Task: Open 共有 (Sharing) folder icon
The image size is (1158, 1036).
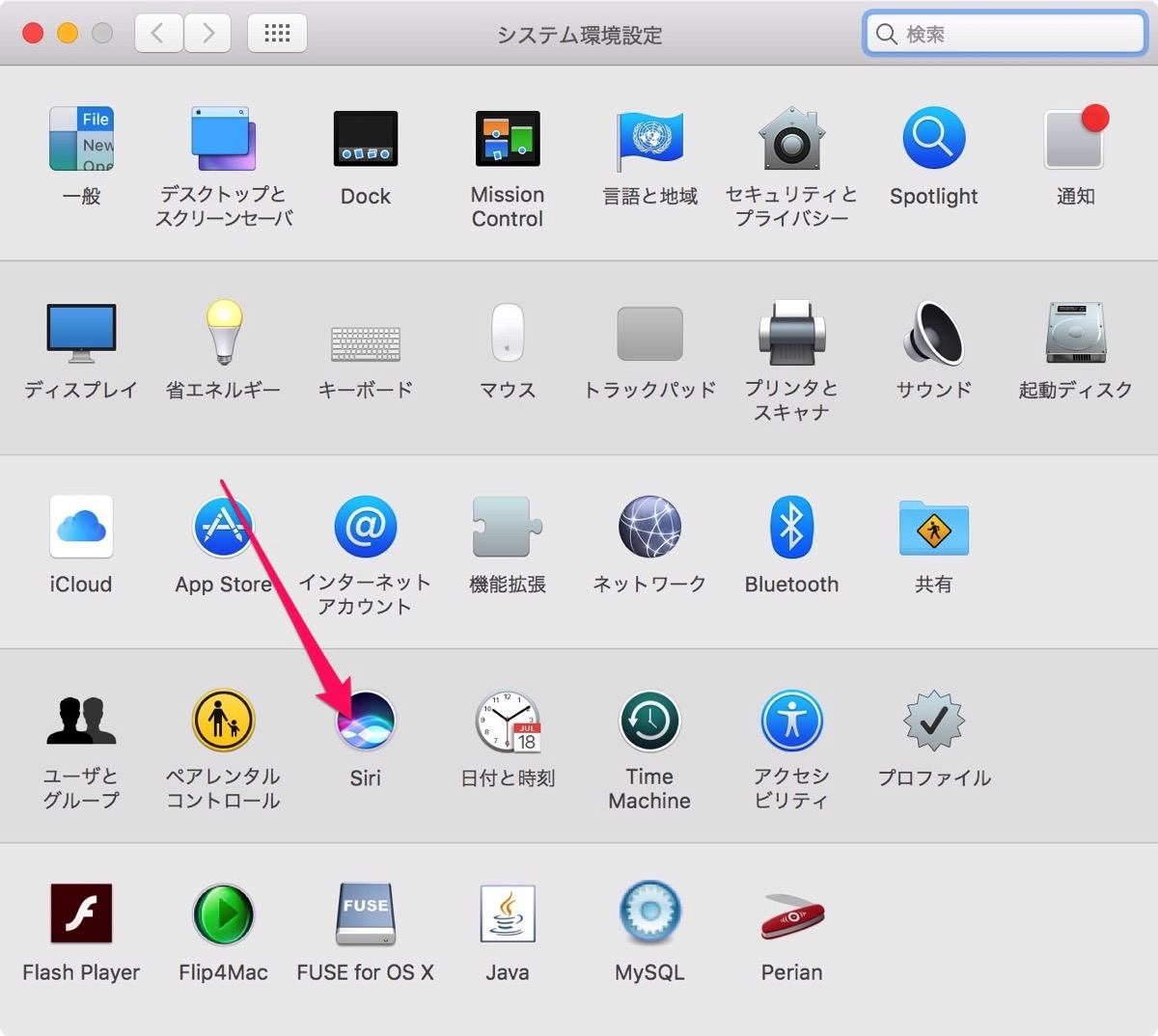Action: 933,528
